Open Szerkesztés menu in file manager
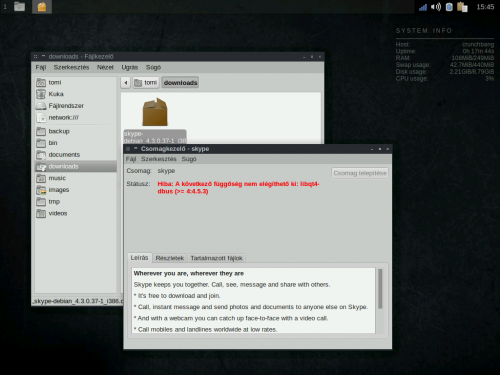The image size is (500, 375). click(71, 67)
